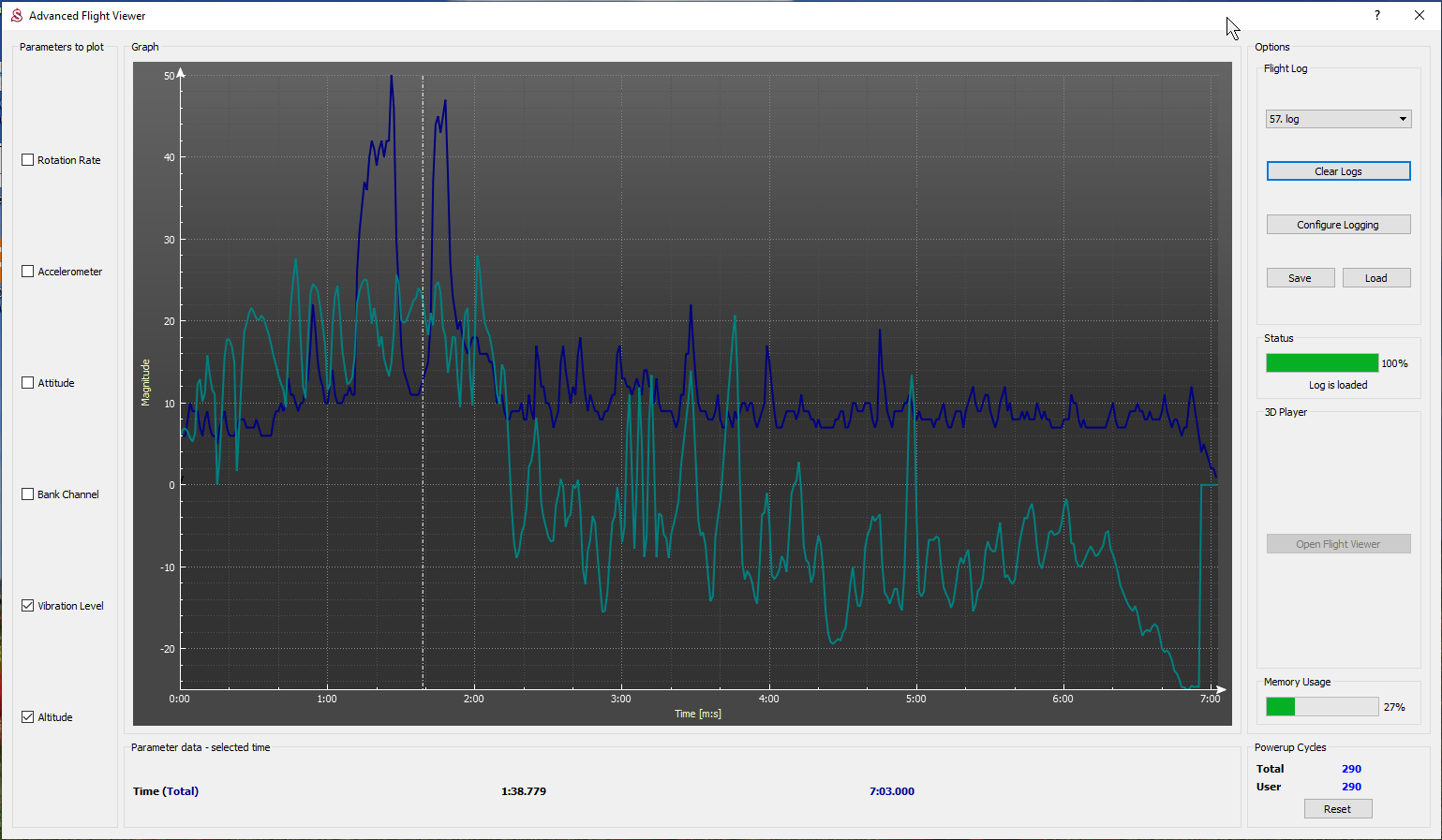Disable the Altitude plot checkbox

(x=28, y=717)
